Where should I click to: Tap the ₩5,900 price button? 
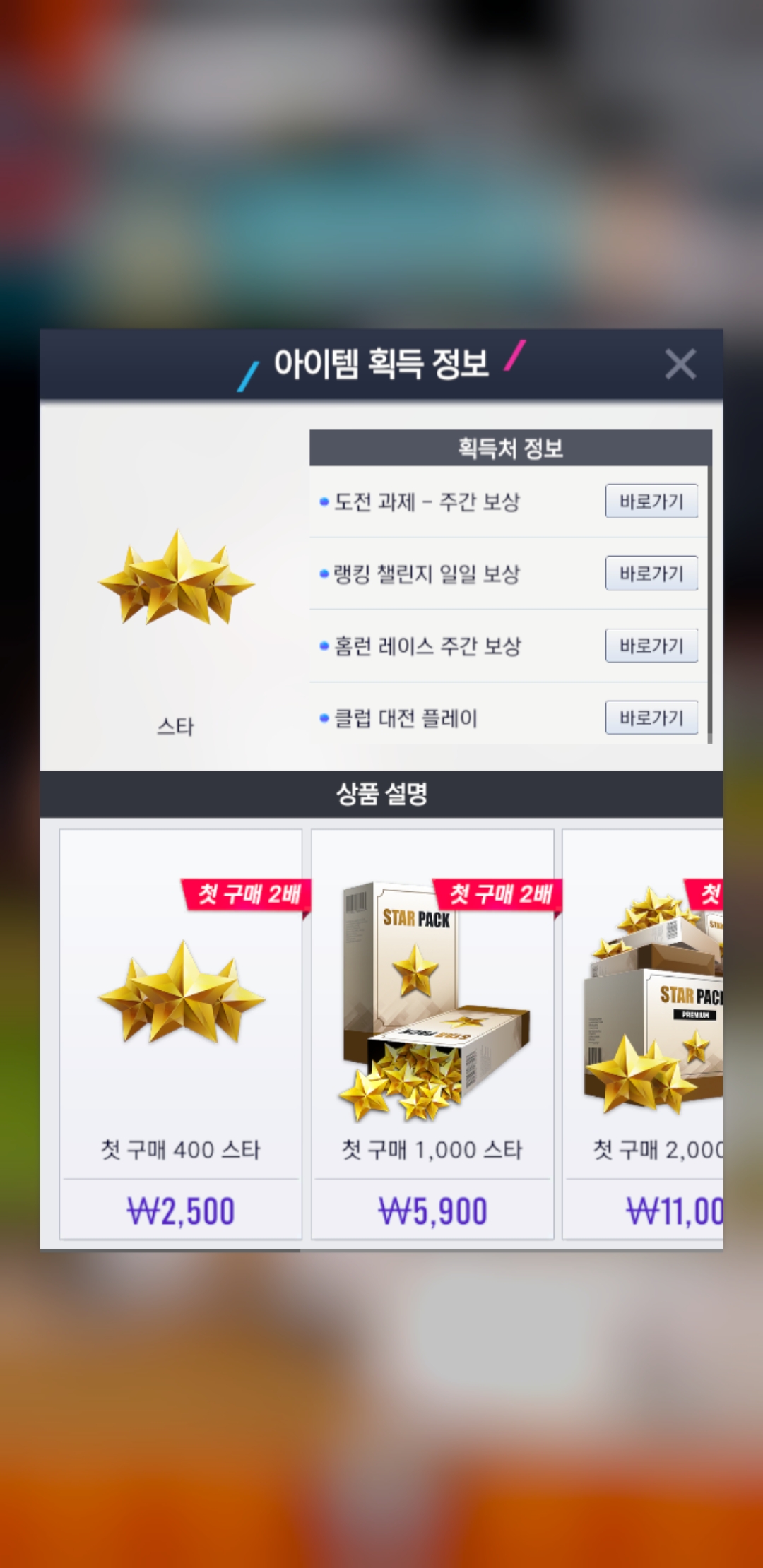(x=432, y=1211)
